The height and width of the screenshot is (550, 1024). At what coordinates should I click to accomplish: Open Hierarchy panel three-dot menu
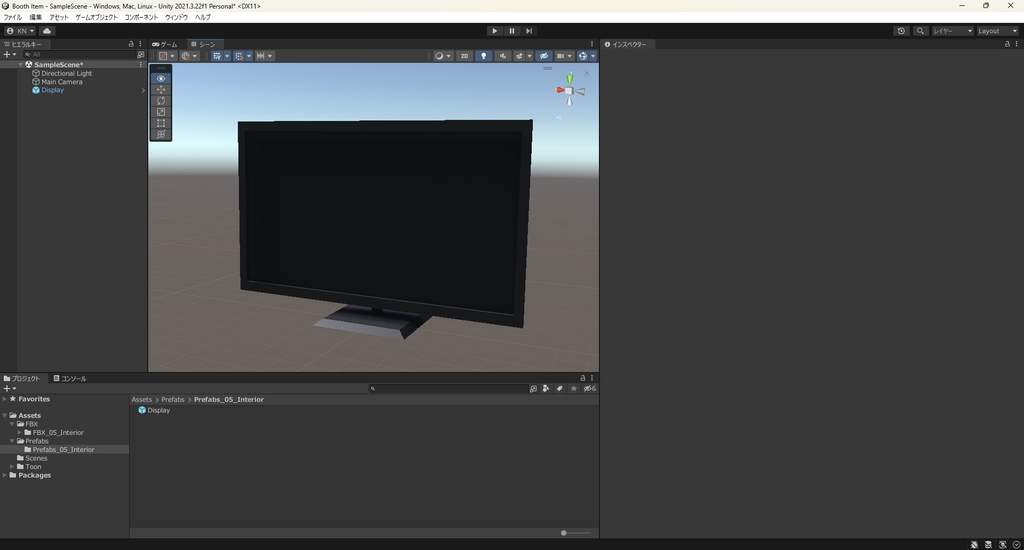140,44
